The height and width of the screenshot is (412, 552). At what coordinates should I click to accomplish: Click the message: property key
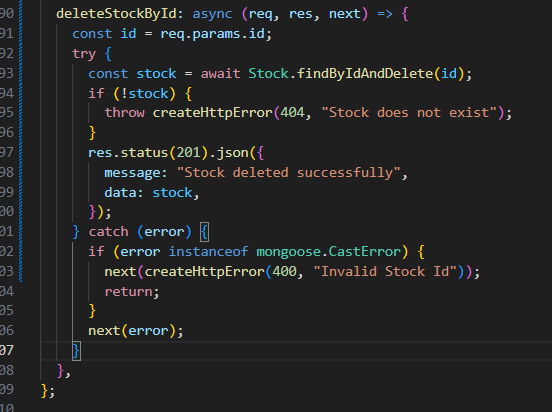pyautogui.click(x=136, y=173)
